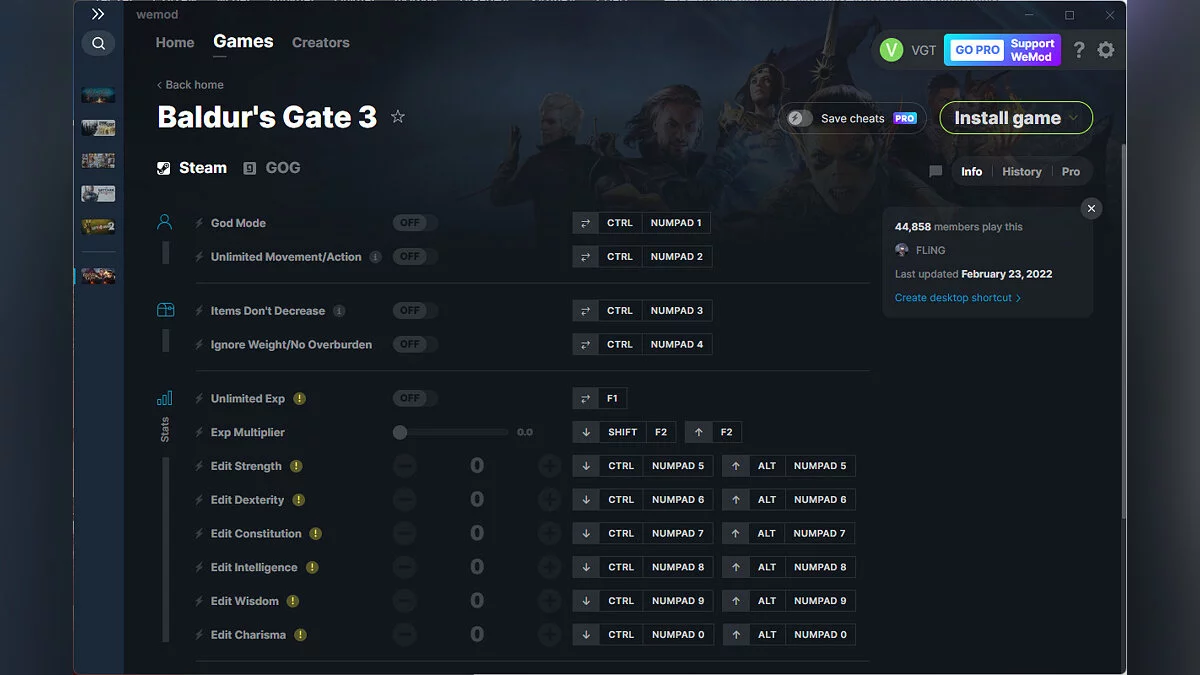Click the Install game button
Image resolution: width=1200 pixels, height=675 pixels.
(1016, 118)
